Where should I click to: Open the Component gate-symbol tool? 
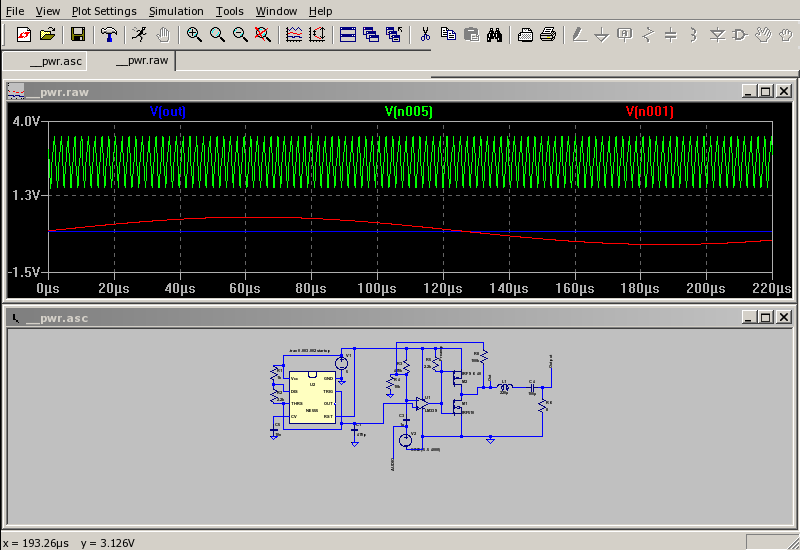(740, 35)
